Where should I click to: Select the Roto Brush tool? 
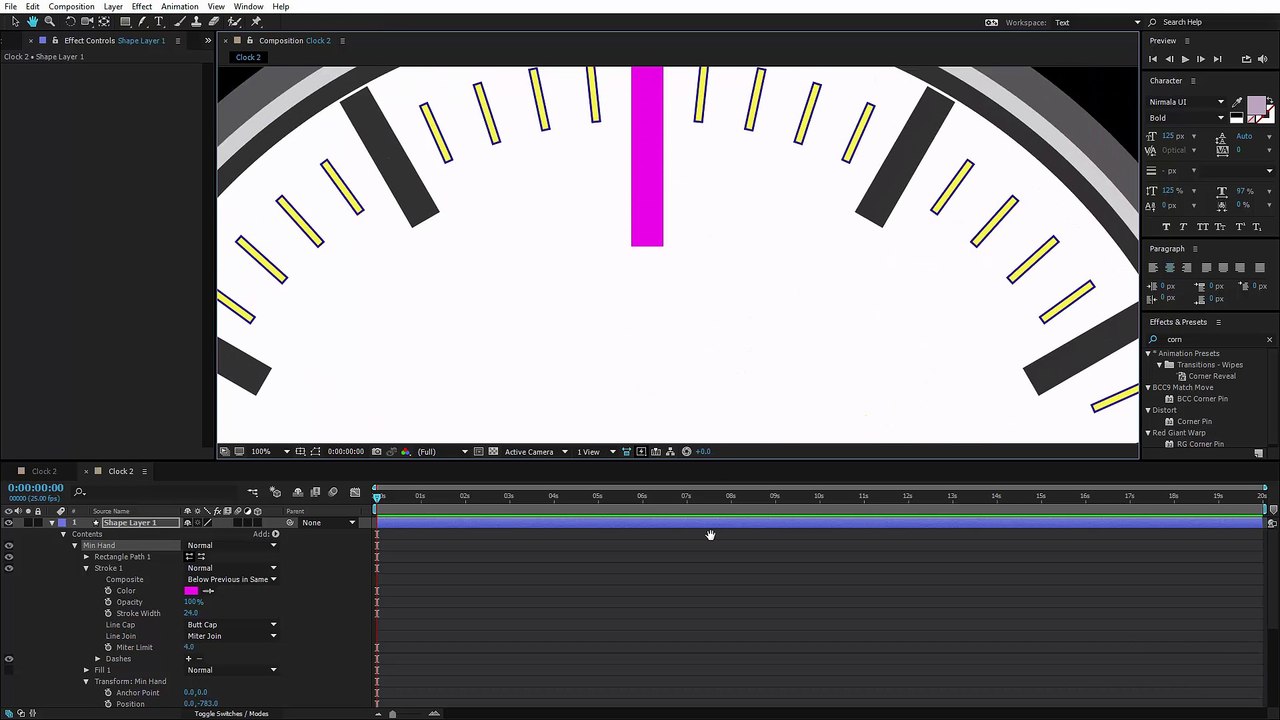click(x=234, y=21)
